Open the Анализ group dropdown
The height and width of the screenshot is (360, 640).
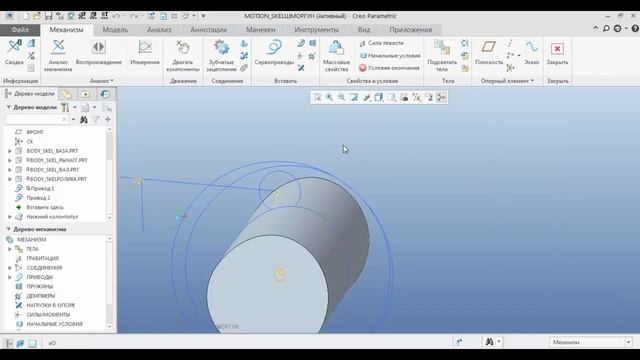point(102,81)
